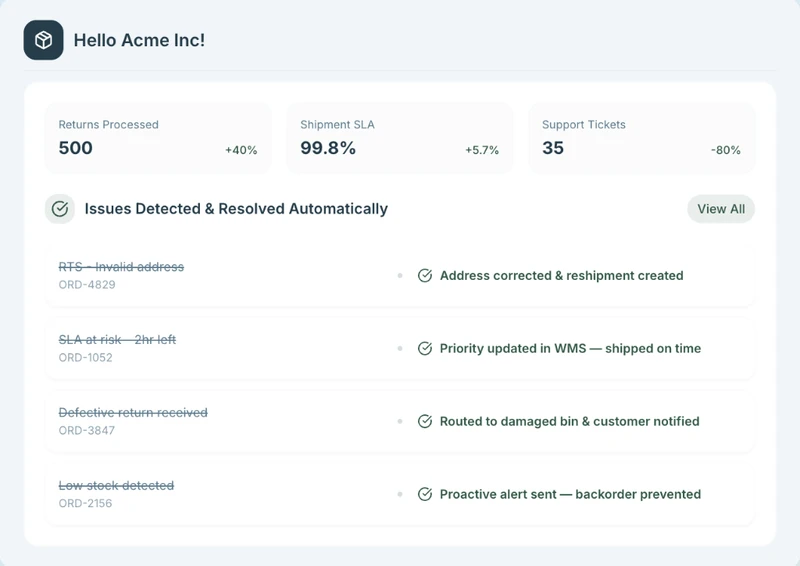Click Issues Detected & Resolved Automatically heading
This screenshot has width=800, height=566.
pos(236,209)
